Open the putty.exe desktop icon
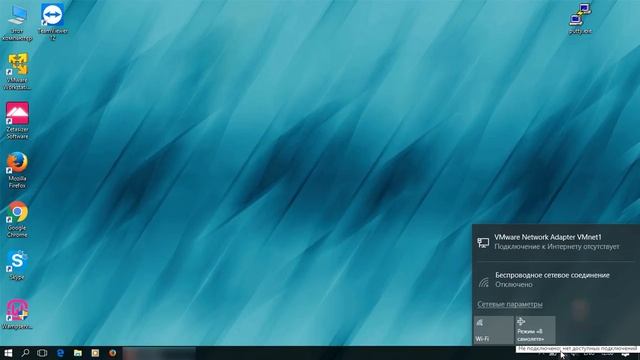The height and width of the screenshot is (360, 640). click(x=580, y=19)
